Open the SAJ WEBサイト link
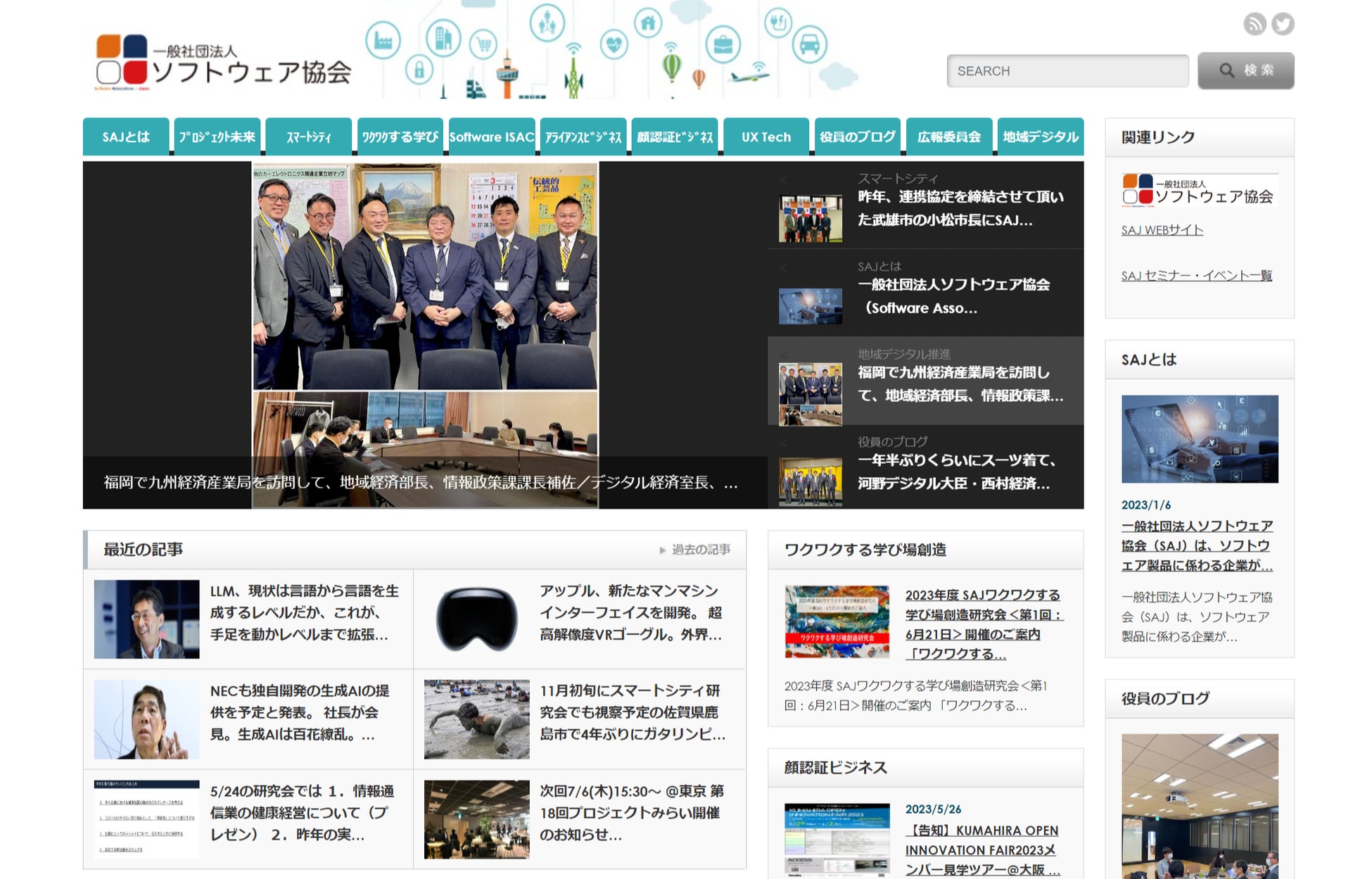Viewport: 1372px width, 879px height. 1162,230
